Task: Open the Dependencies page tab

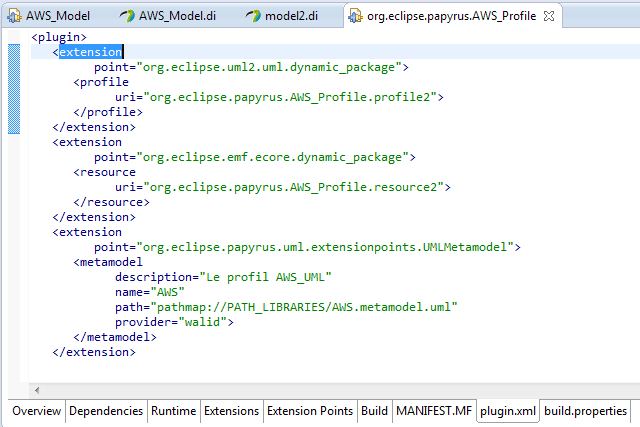Action: tap(106, 411)
